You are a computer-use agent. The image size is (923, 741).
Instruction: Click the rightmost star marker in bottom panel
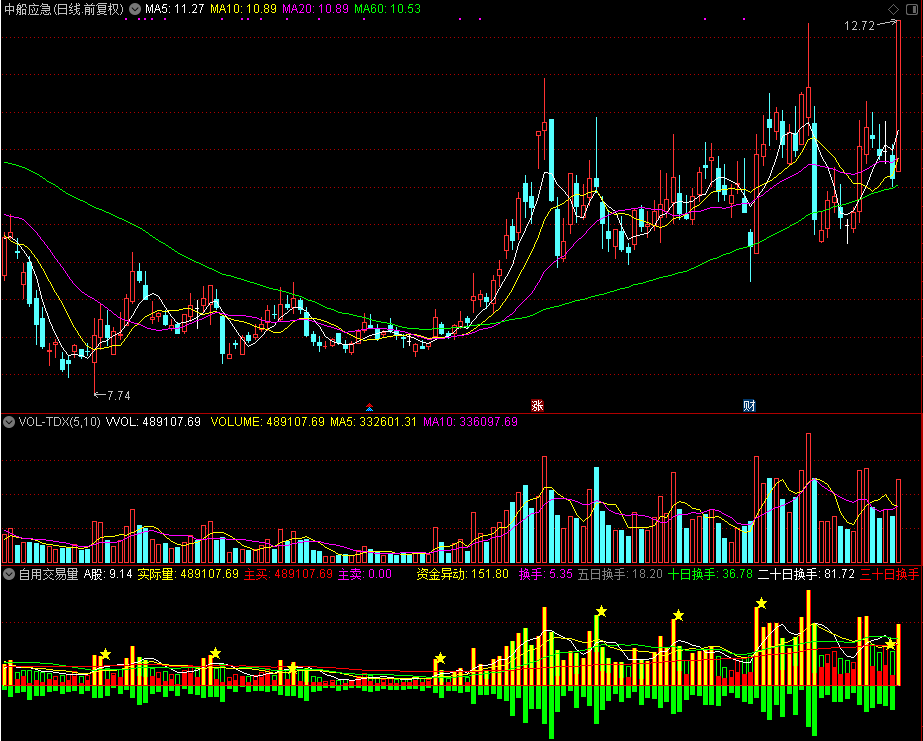coord(891,644)
